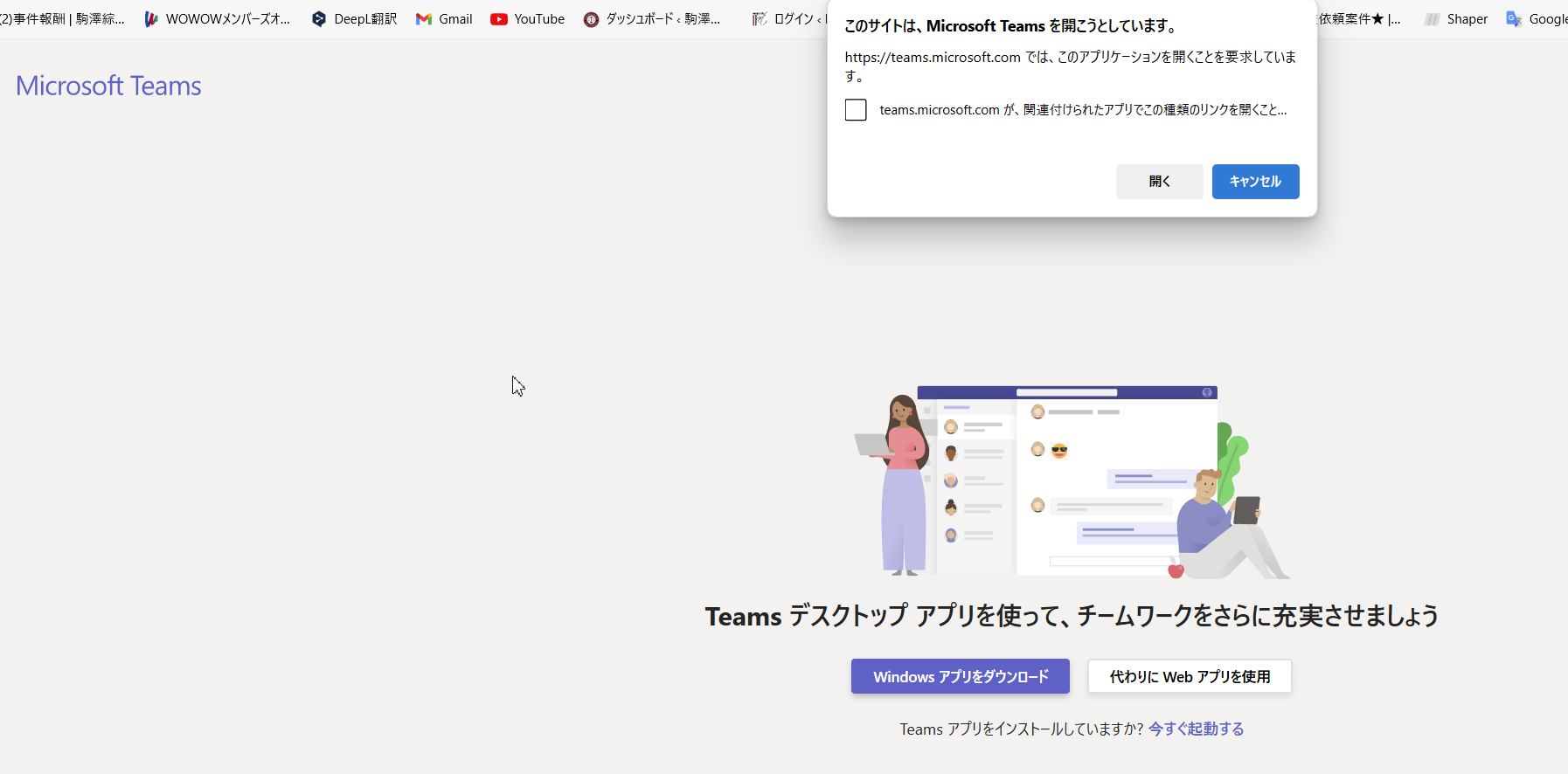This screenshot has width=1568, height=774.
Task: Open the Gmail bookmark
Action: point(444,19)
